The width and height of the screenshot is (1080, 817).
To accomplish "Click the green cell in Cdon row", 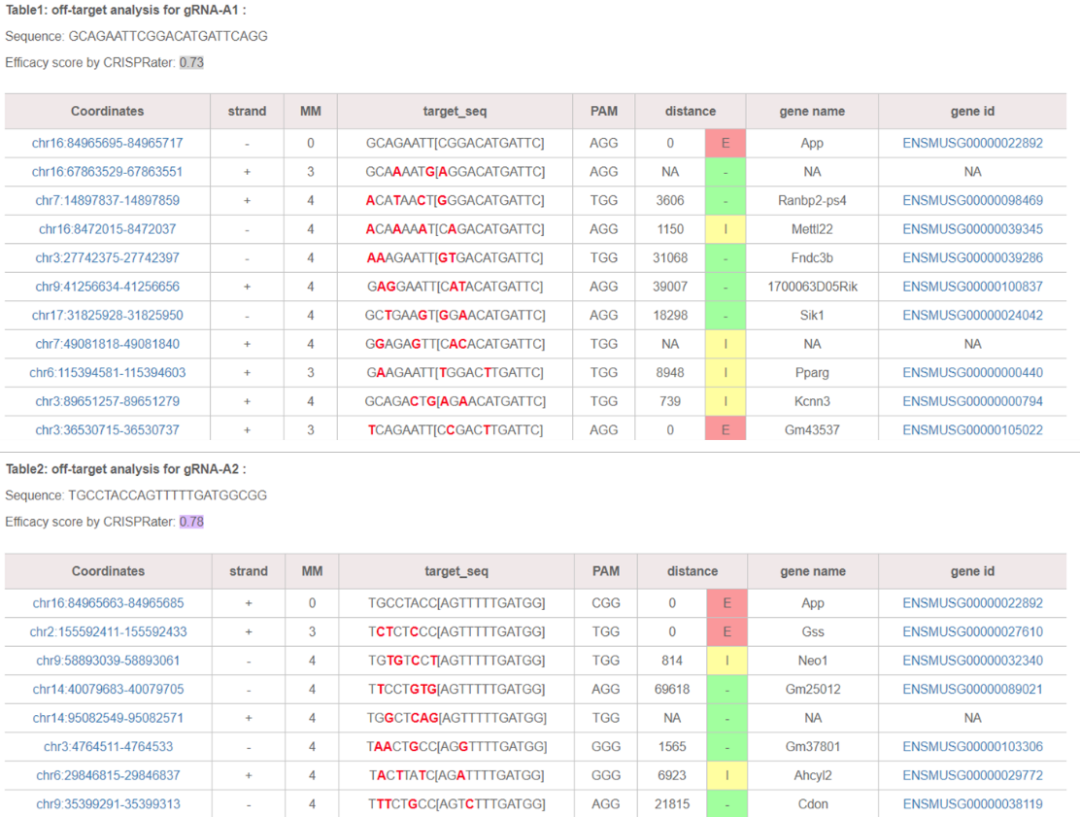I will (727, 804).
